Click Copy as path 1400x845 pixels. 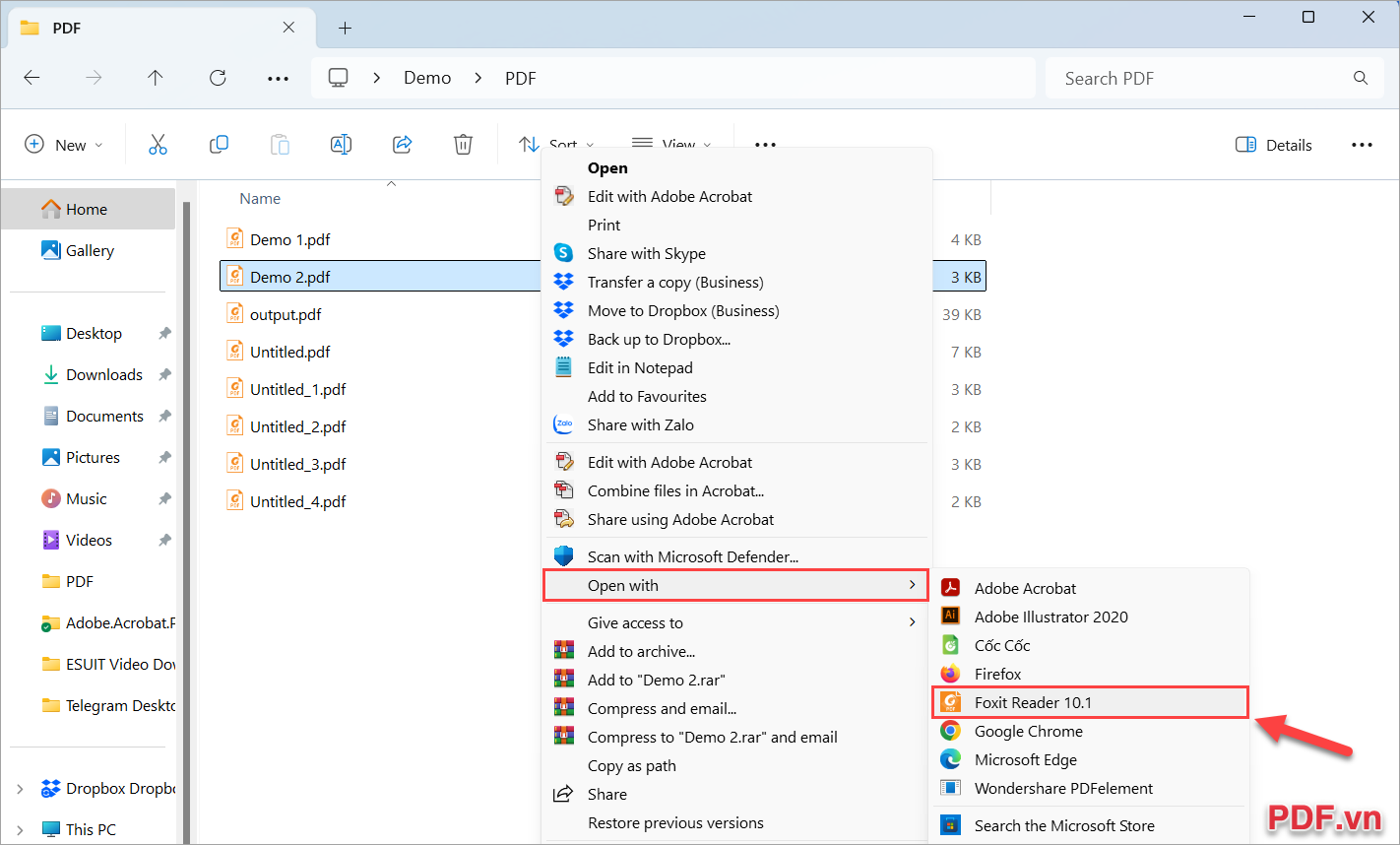pyautogui.click(x=736, y=765)
